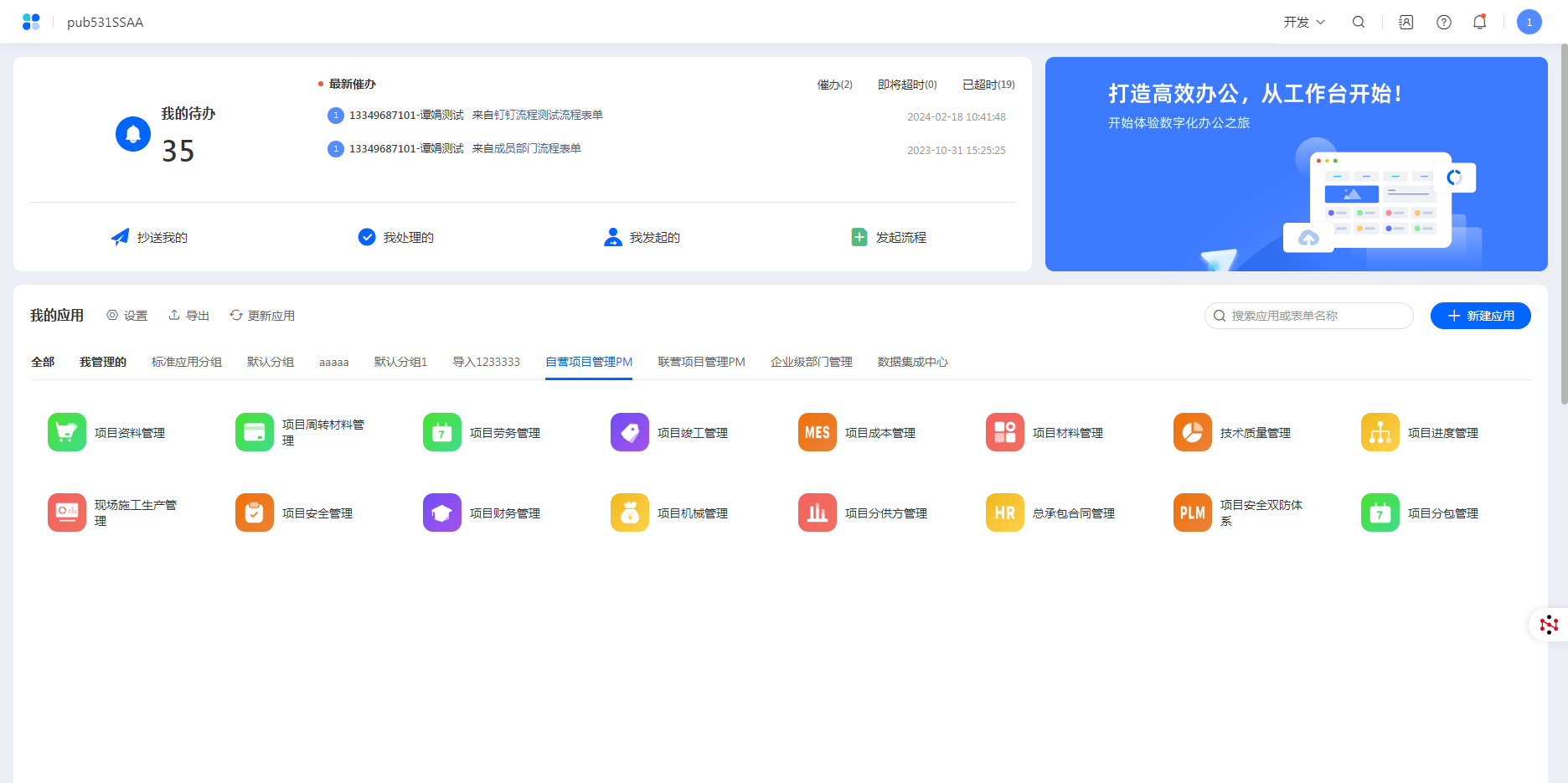The image size is (1568, 783).
Task: Select the 数据集成中心 tab
Action: (x=912, y=362)
